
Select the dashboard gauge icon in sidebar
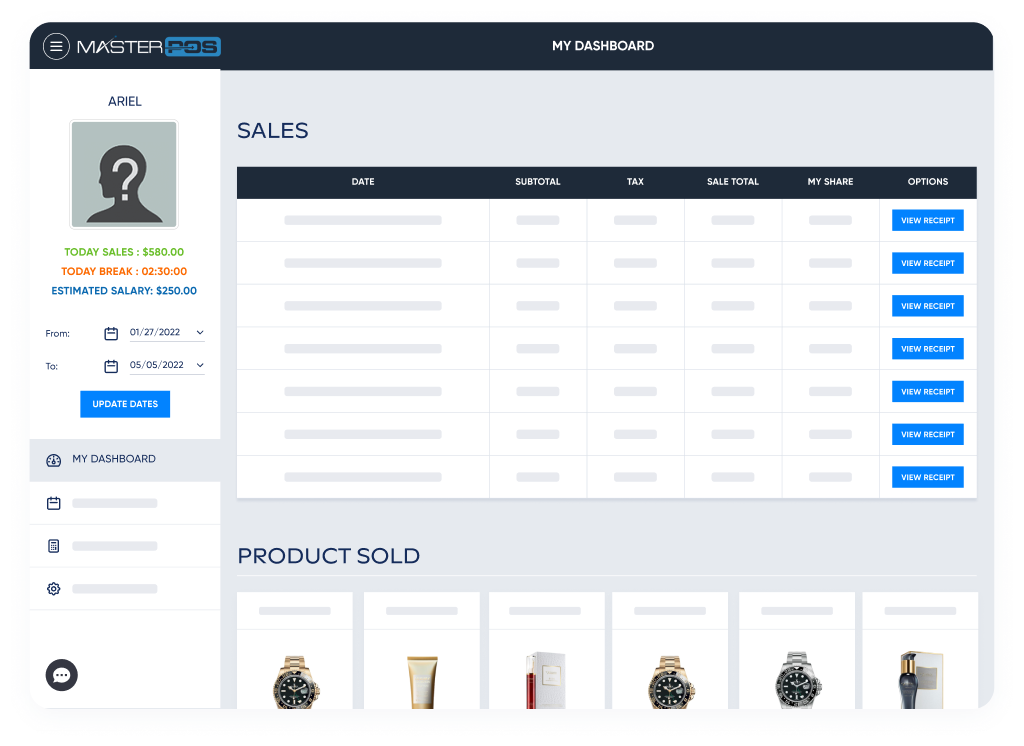[53, 461]
